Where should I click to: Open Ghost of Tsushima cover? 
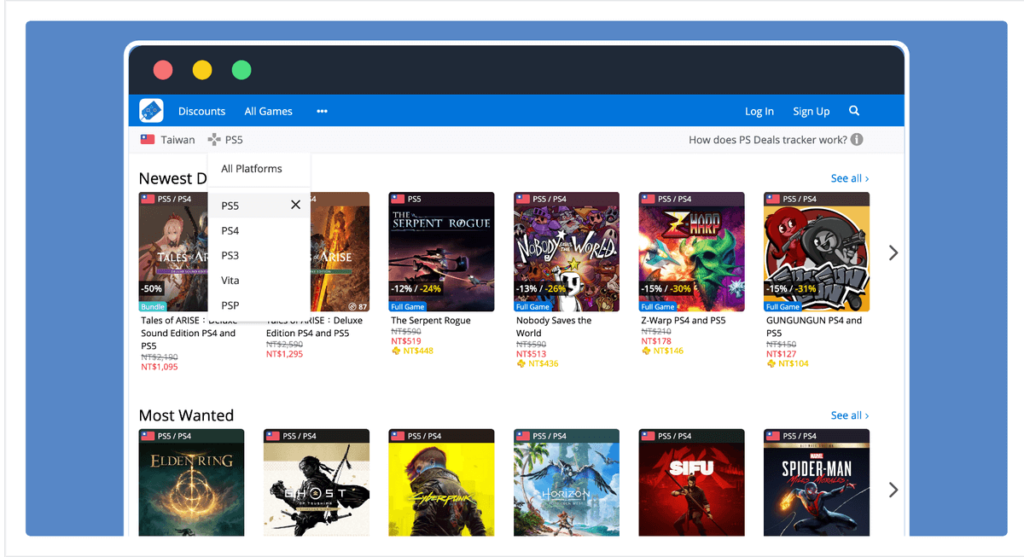317,483
